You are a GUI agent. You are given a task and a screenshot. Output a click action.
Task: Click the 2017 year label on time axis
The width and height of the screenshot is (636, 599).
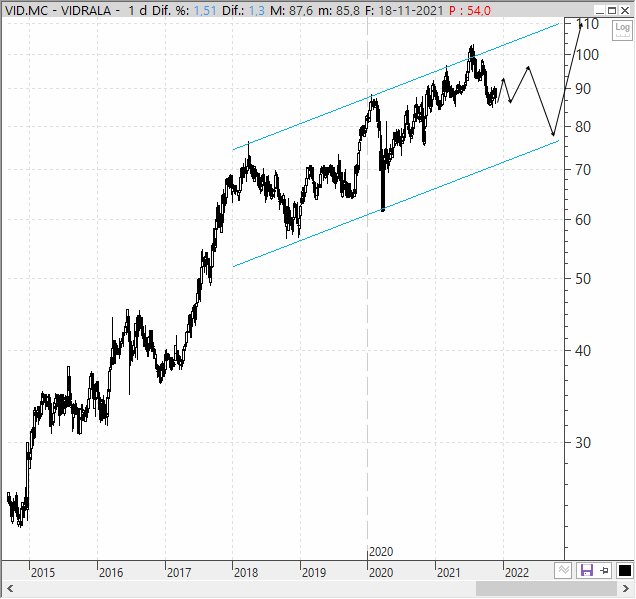click(x=179, y=573)
